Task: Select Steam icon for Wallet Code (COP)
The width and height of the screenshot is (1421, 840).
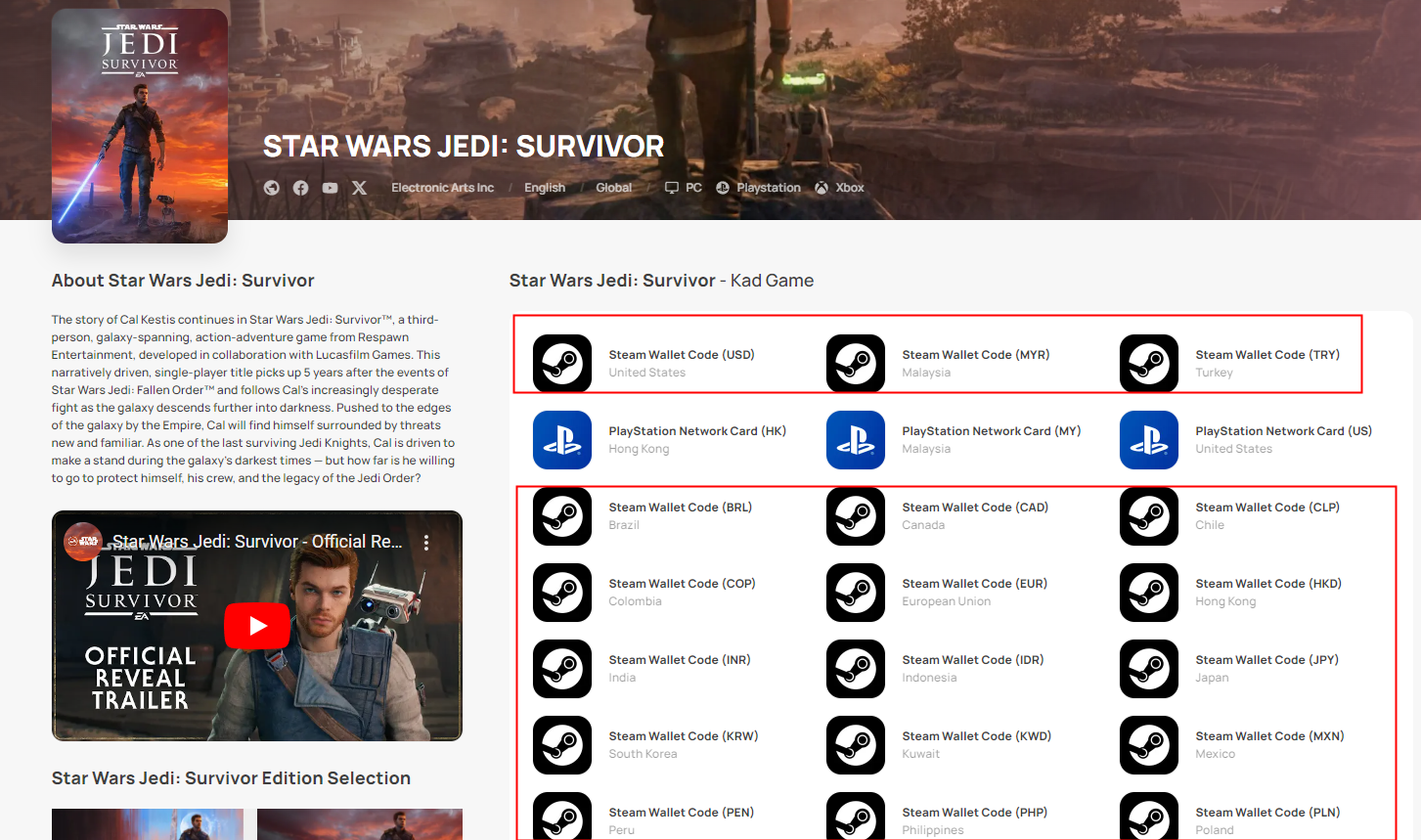Action: pyautogui.click(x=562, y=593)
